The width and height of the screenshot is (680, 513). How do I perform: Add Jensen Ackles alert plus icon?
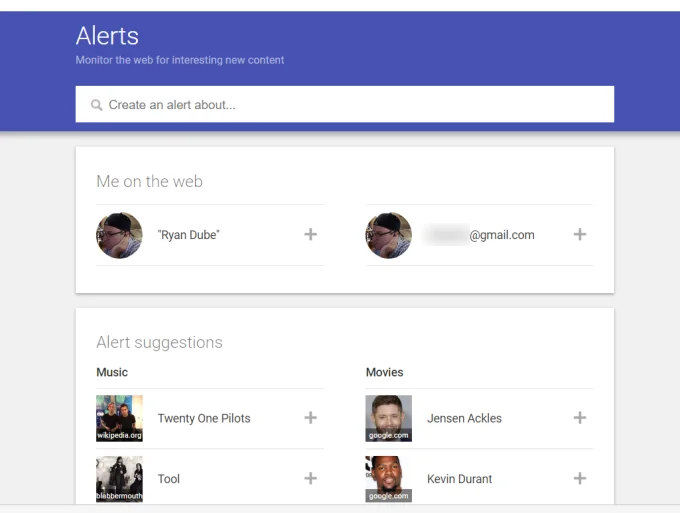coord(579,418)
